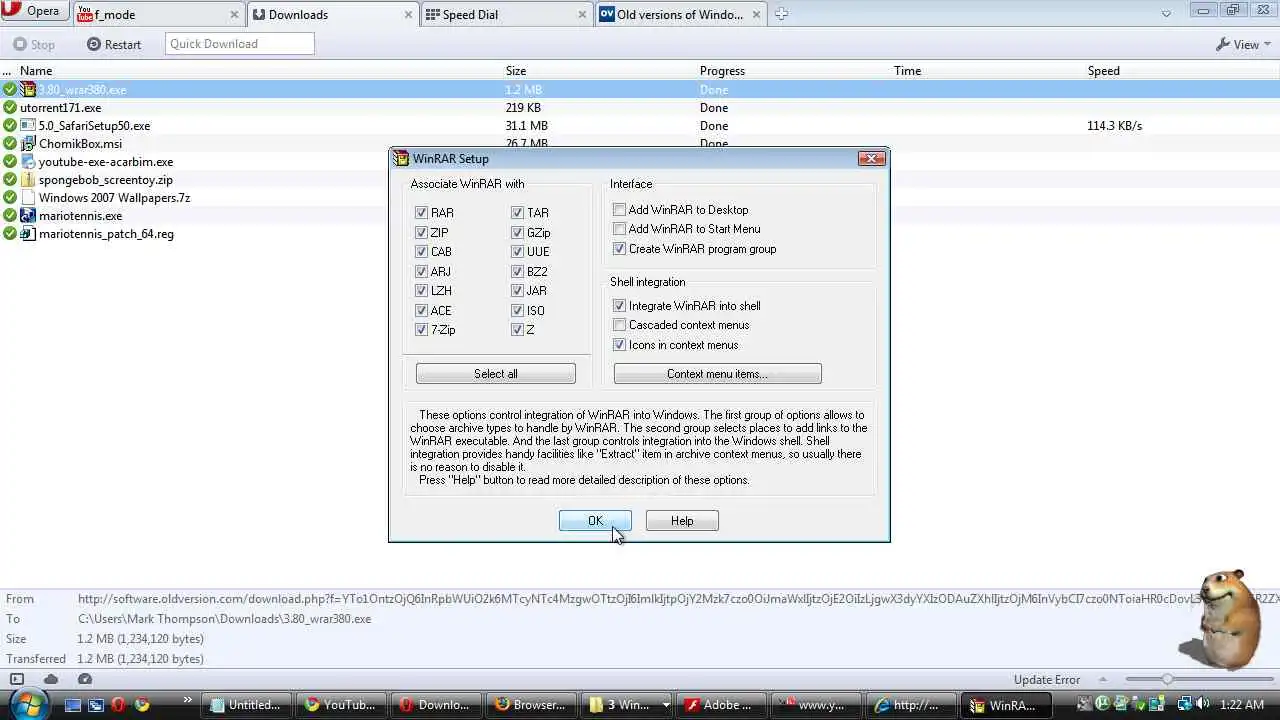Toggle the ISO association checkbox

[x=517, y=310]
